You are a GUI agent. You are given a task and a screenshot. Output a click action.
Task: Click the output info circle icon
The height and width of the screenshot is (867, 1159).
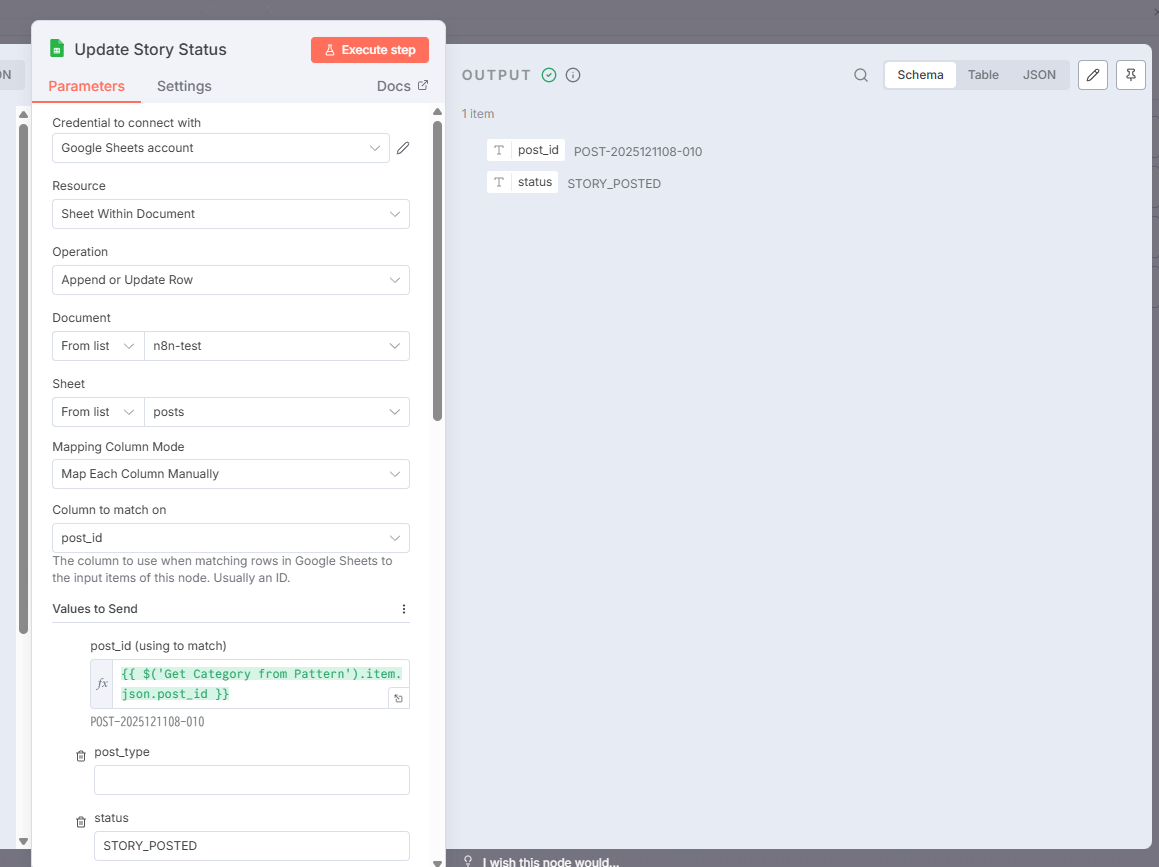[x=573, y=75]
